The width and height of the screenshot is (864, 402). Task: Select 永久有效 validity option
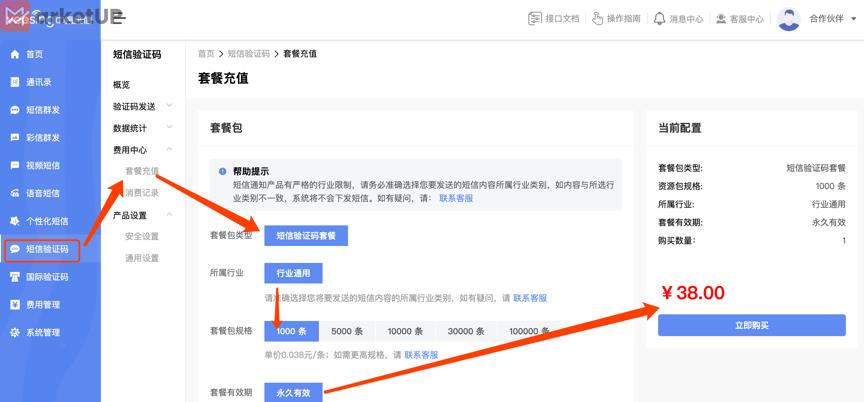coord(293,393)
